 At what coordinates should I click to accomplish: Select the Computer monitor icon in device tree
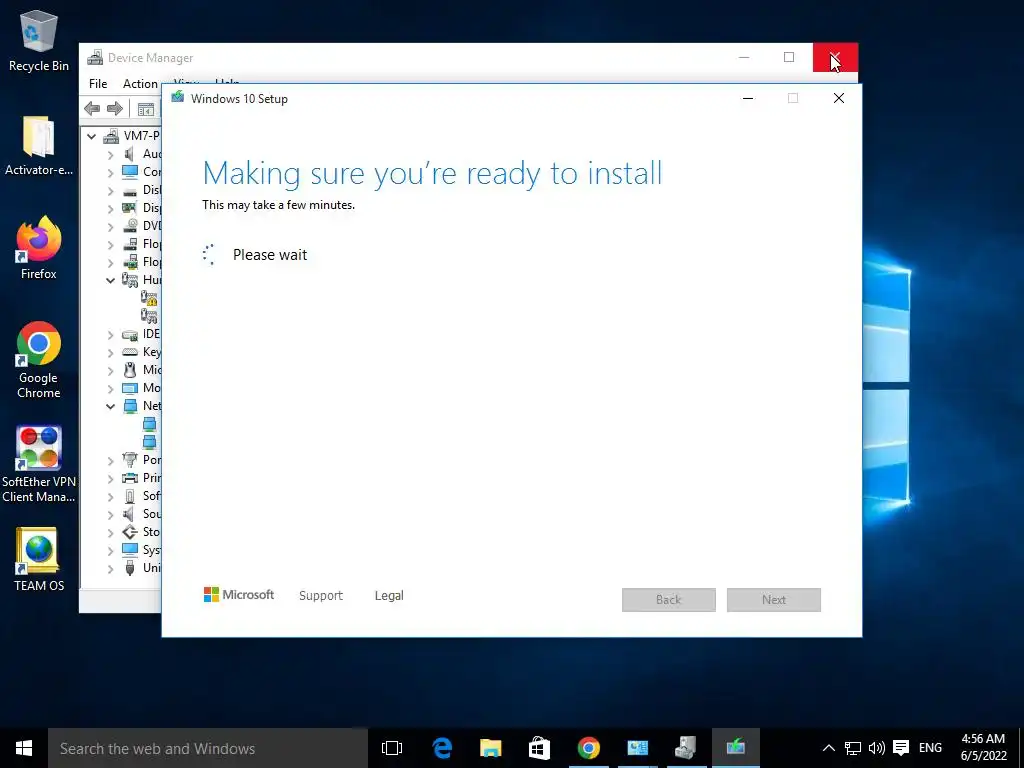pyautogui.click(x=130, y=172)
